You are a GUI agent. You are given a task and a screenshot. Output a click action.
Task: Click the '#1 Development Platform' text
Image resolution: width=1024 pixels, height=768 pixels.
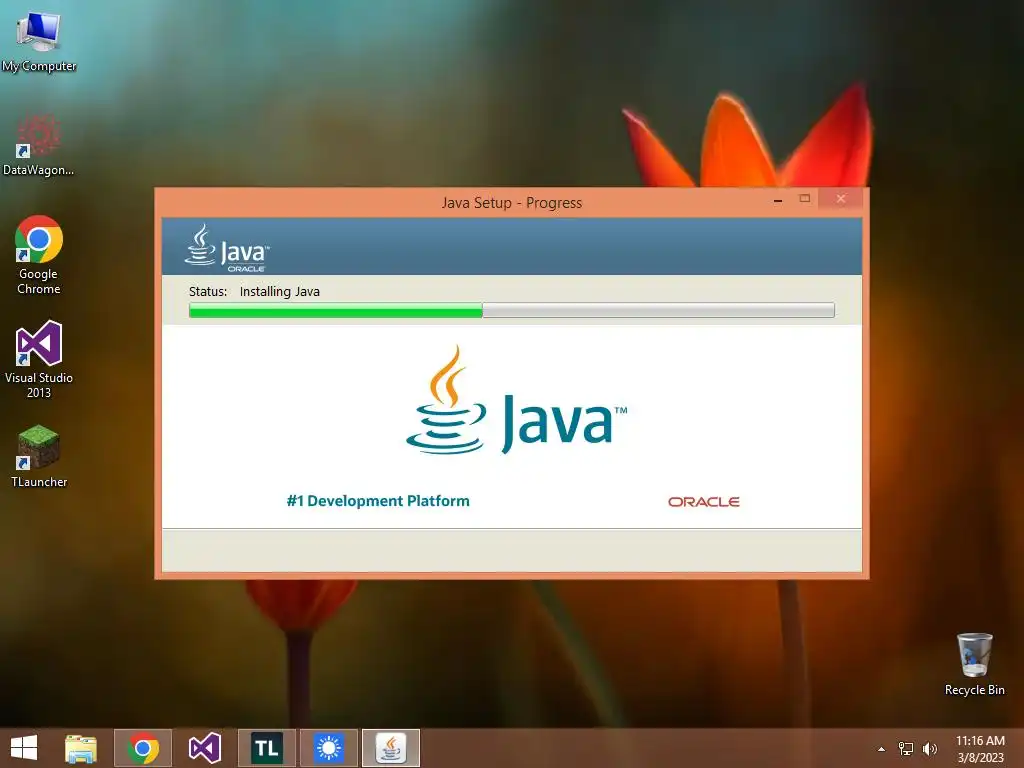(378, 501)
